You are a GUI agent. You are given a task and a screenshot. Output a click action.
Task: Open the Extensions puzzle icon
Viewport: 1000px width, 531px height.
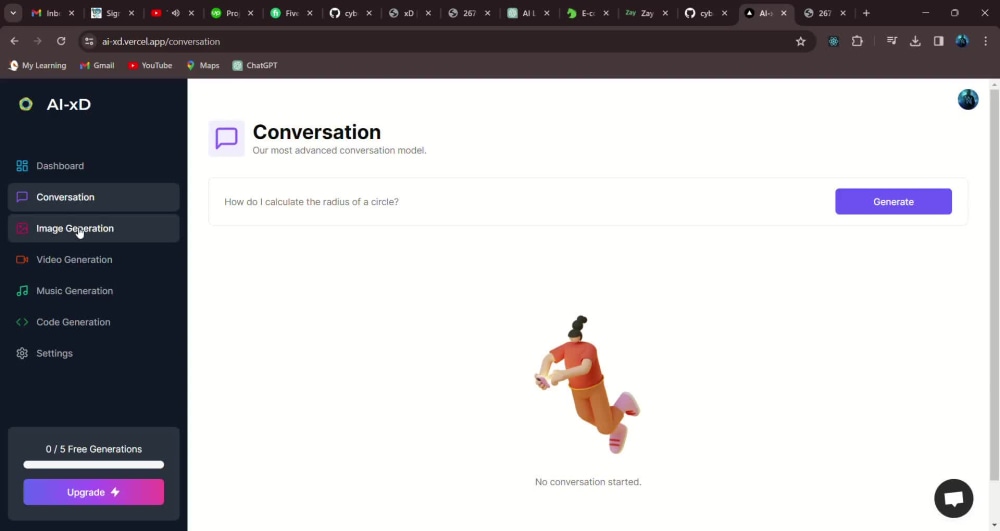(857, 41)
